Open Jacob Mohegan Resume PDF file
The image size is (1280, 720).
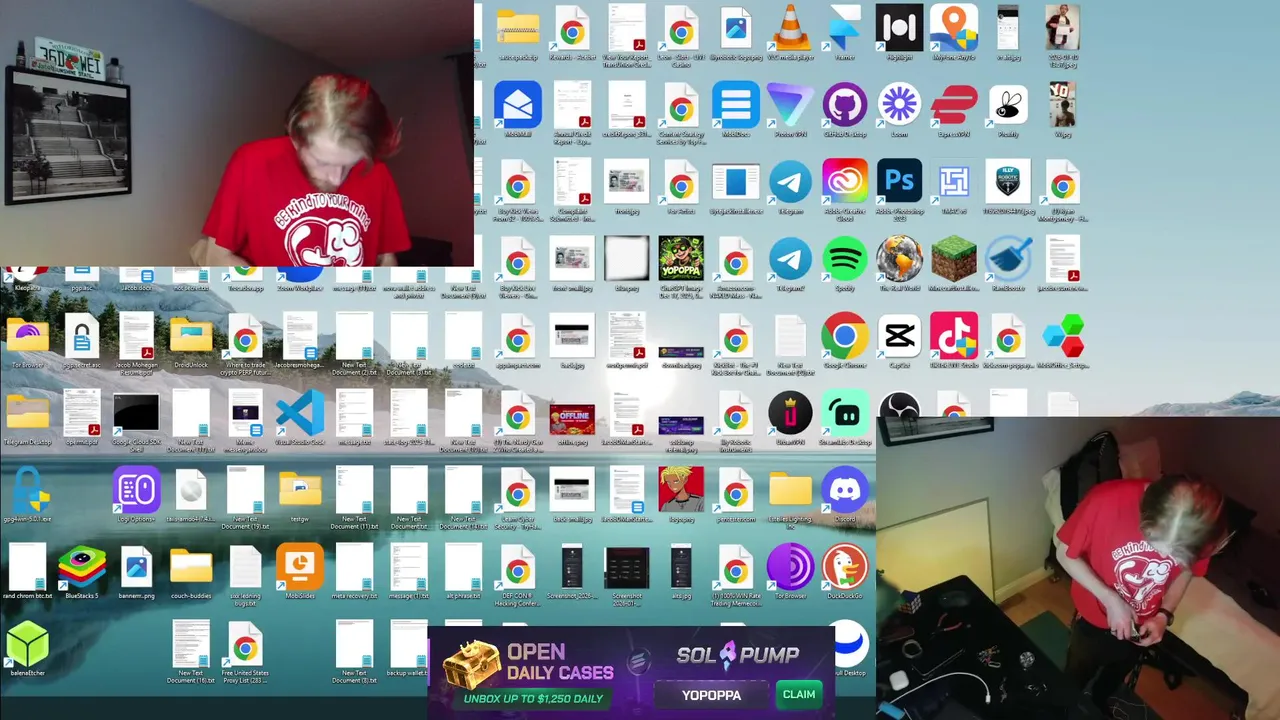tap(136, 337)
